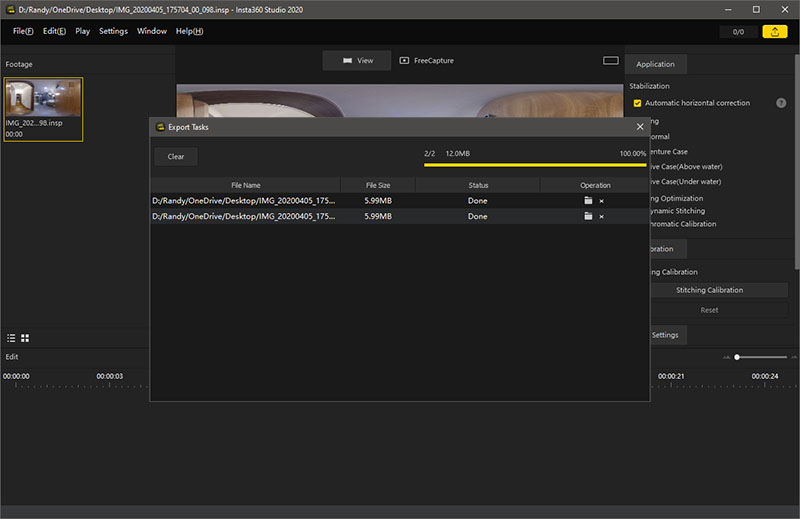Open the Settings menu

113,31
